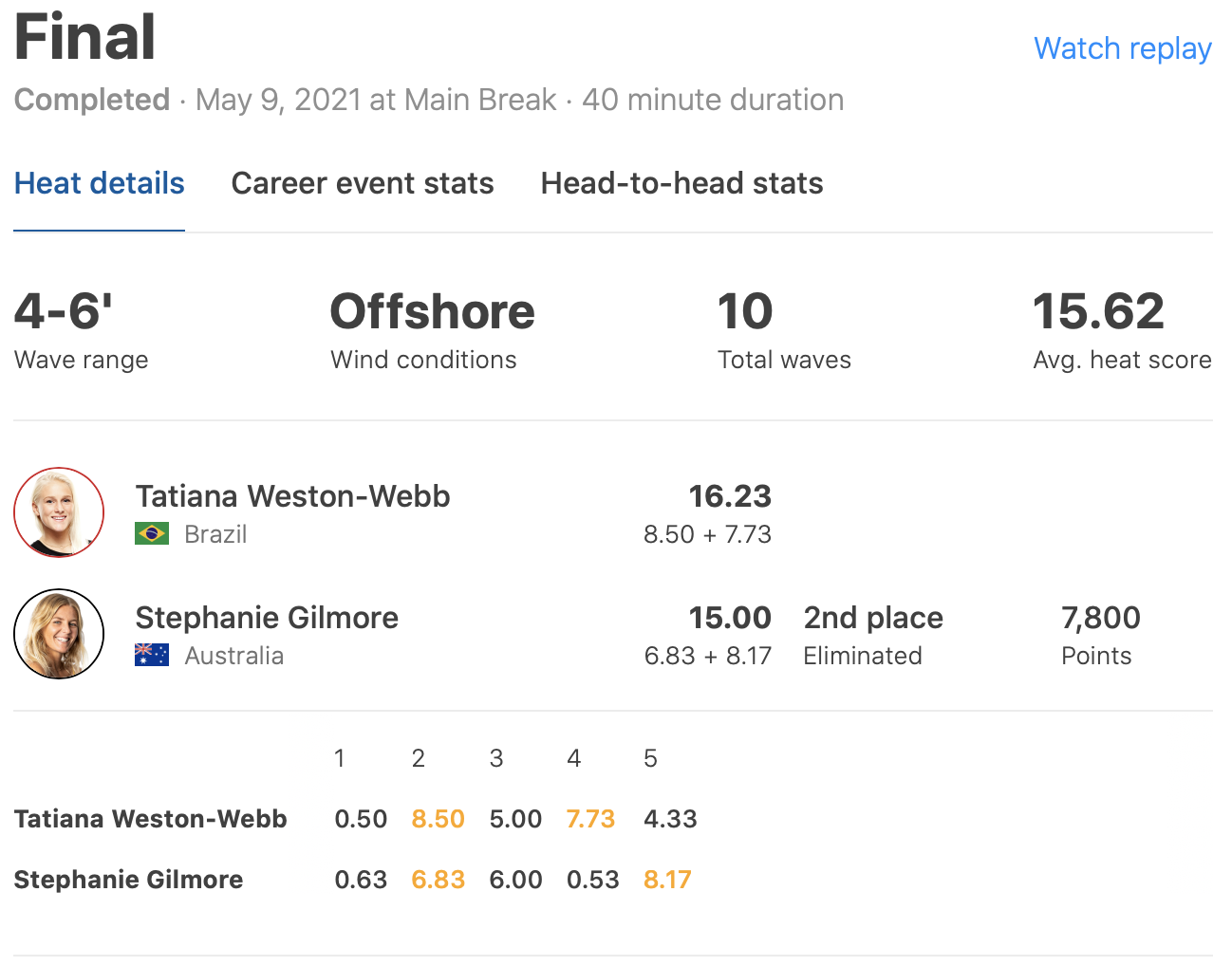This screenshot has width=1232, height=966.
Task: Open Tatiana Weston-Webb athlete name
Action: [x=292, y=496]
